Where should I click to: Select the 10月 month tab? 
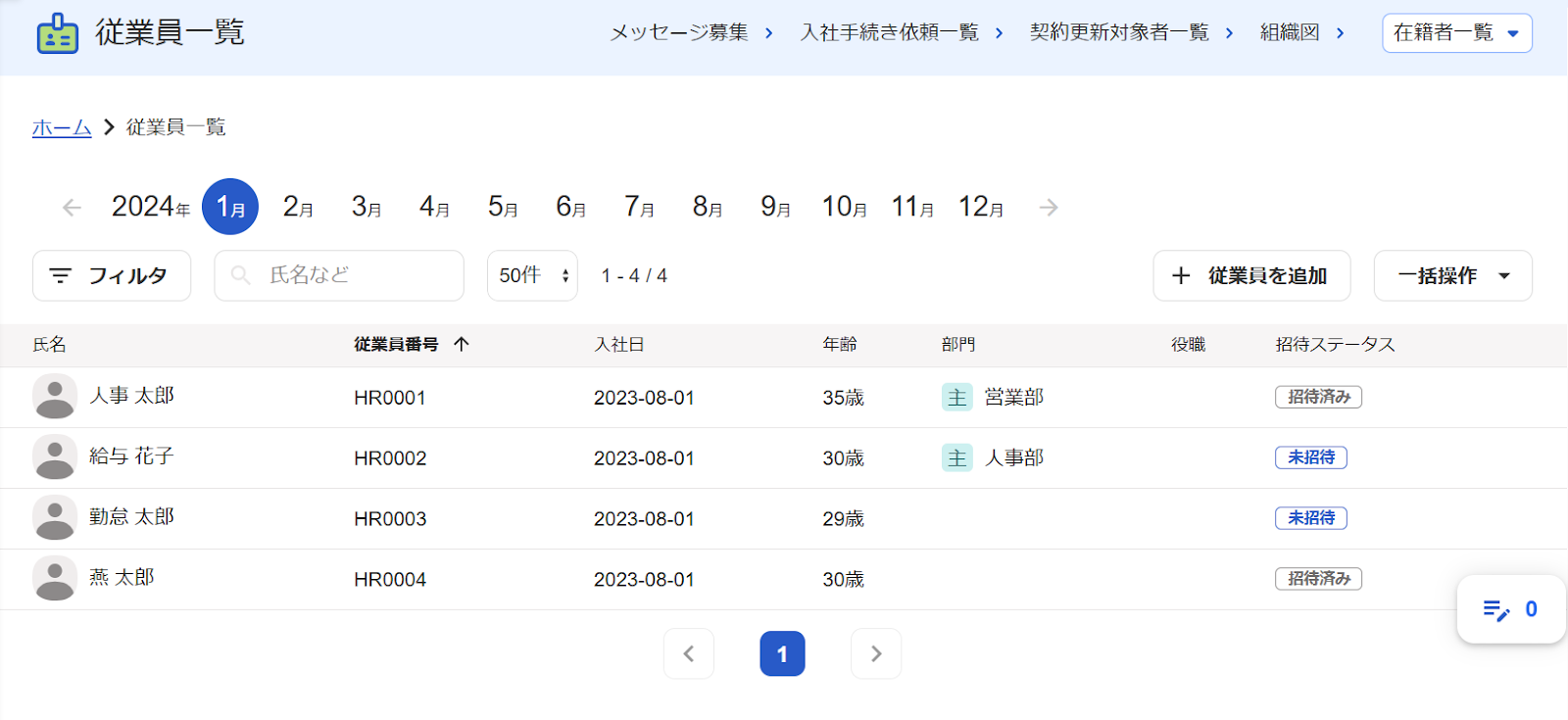844,207
